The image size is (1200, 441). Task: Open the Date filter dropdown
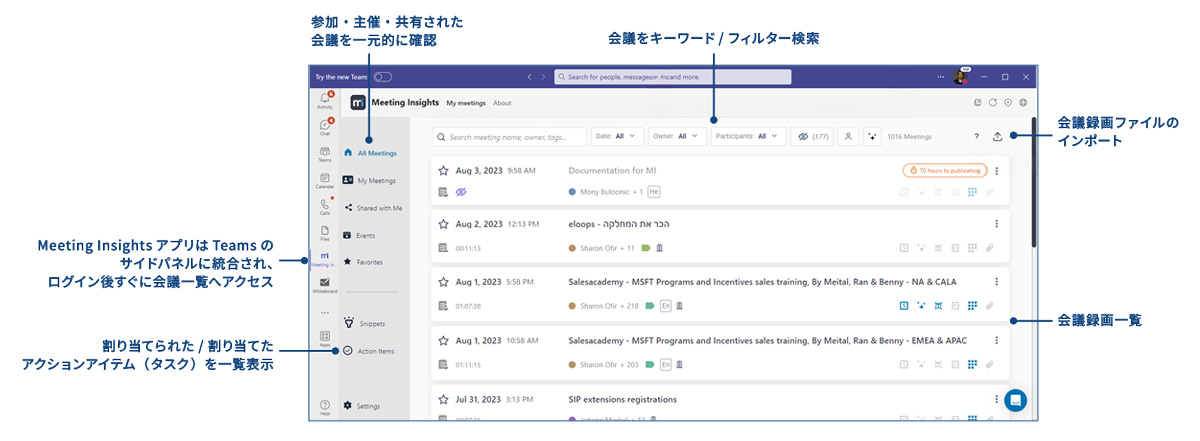pos(617,136)
